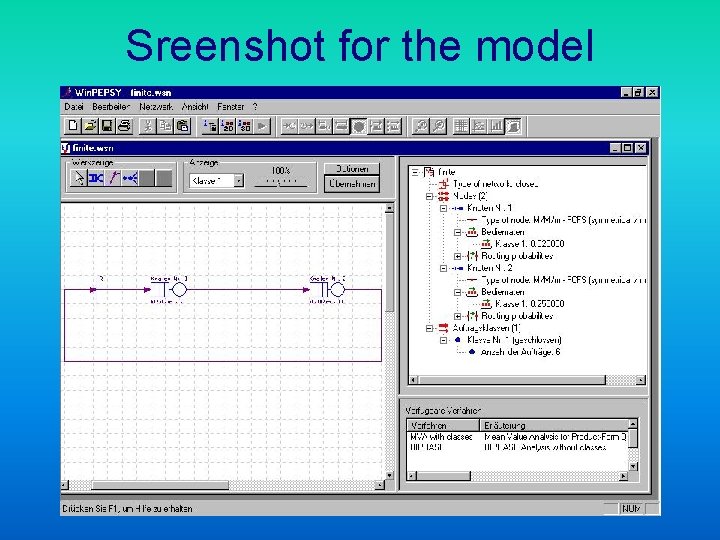The height and width of the screenshot is (540, 720).
Task: Select the purple connection line tool
Action: (113, 178)
